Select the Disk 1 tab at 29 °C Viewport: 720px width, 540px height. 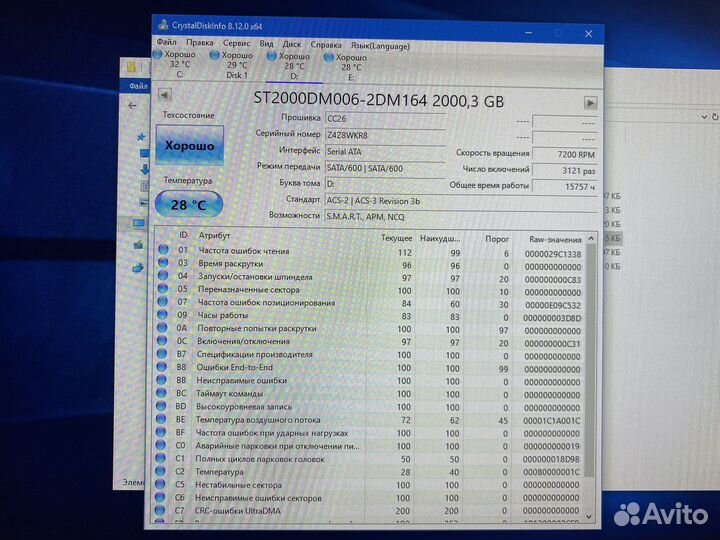tap(236, 65)
